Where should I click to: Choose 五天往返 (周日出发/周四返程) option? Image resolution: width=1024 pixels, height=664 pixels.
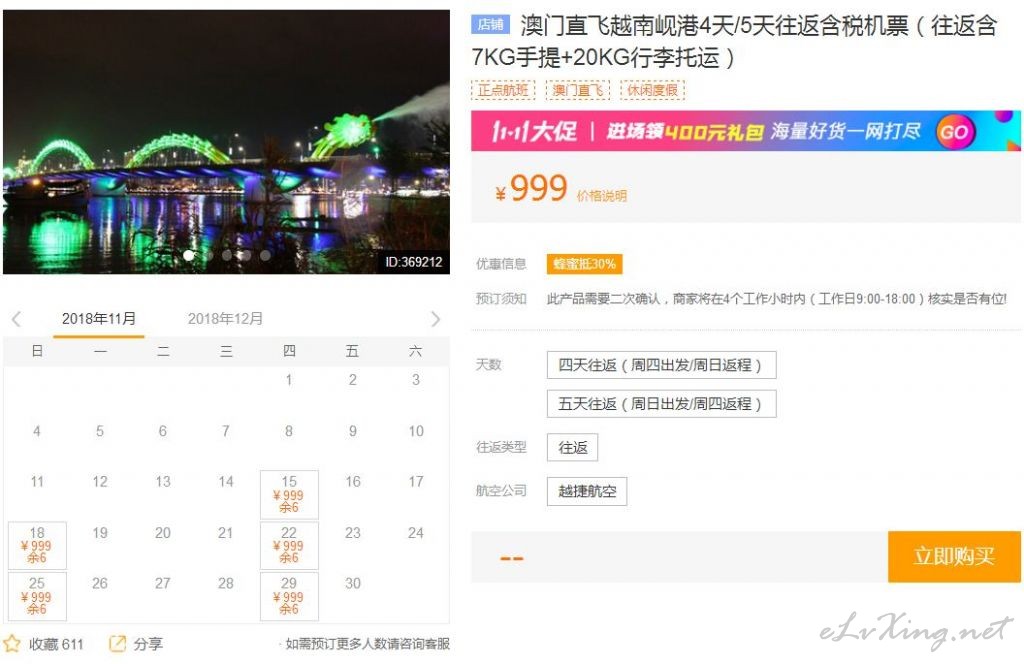point(661,403)
